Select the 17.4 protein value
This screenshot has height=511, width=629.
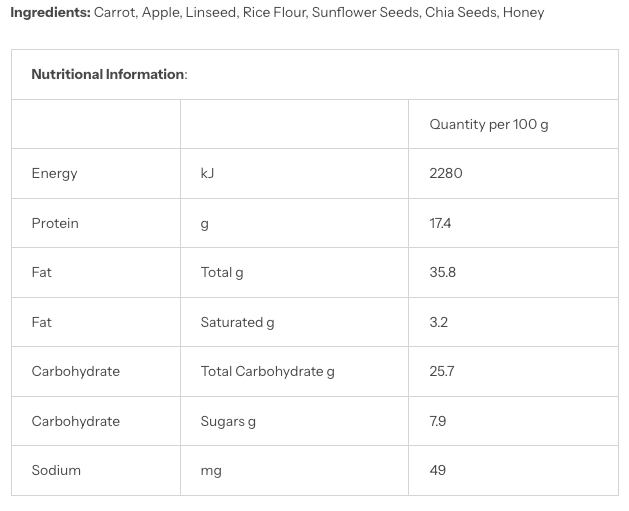click(x=440, y=223)
